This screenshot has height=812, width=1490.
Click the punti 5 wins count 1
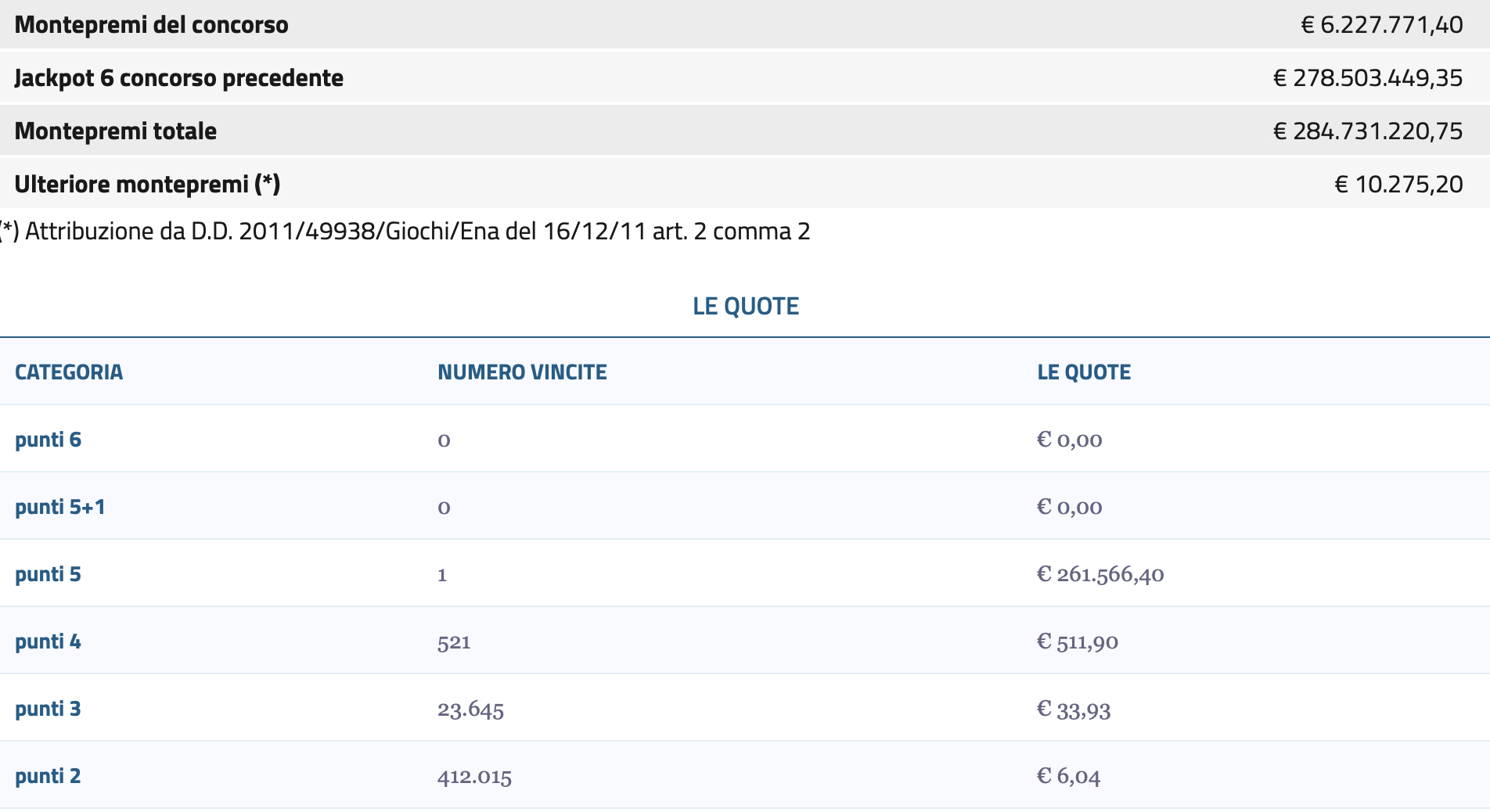click(442, 575)
